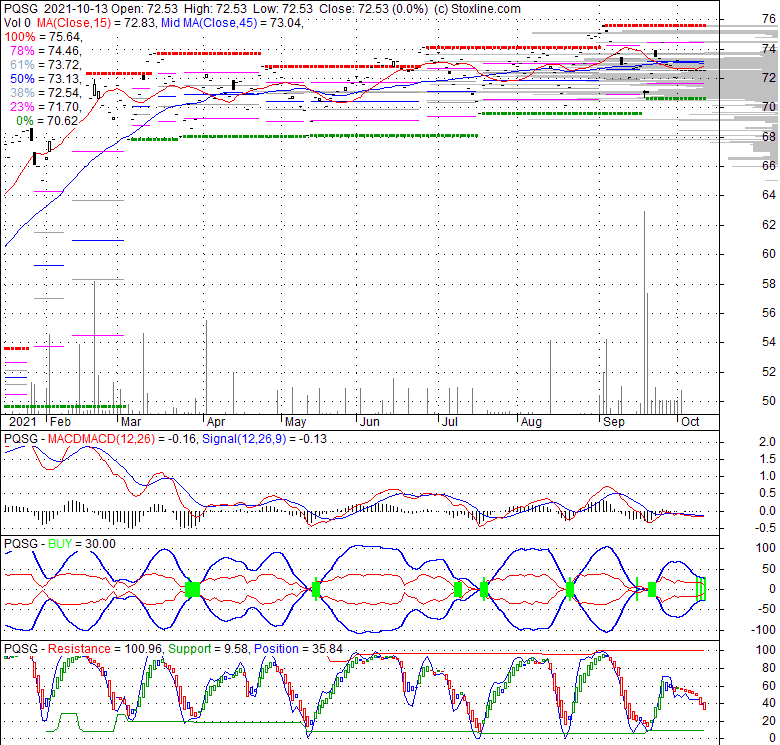Click the Resistance = 100.96 label
This screenshot has width=780, height=745.
click(x=98, y=648)
